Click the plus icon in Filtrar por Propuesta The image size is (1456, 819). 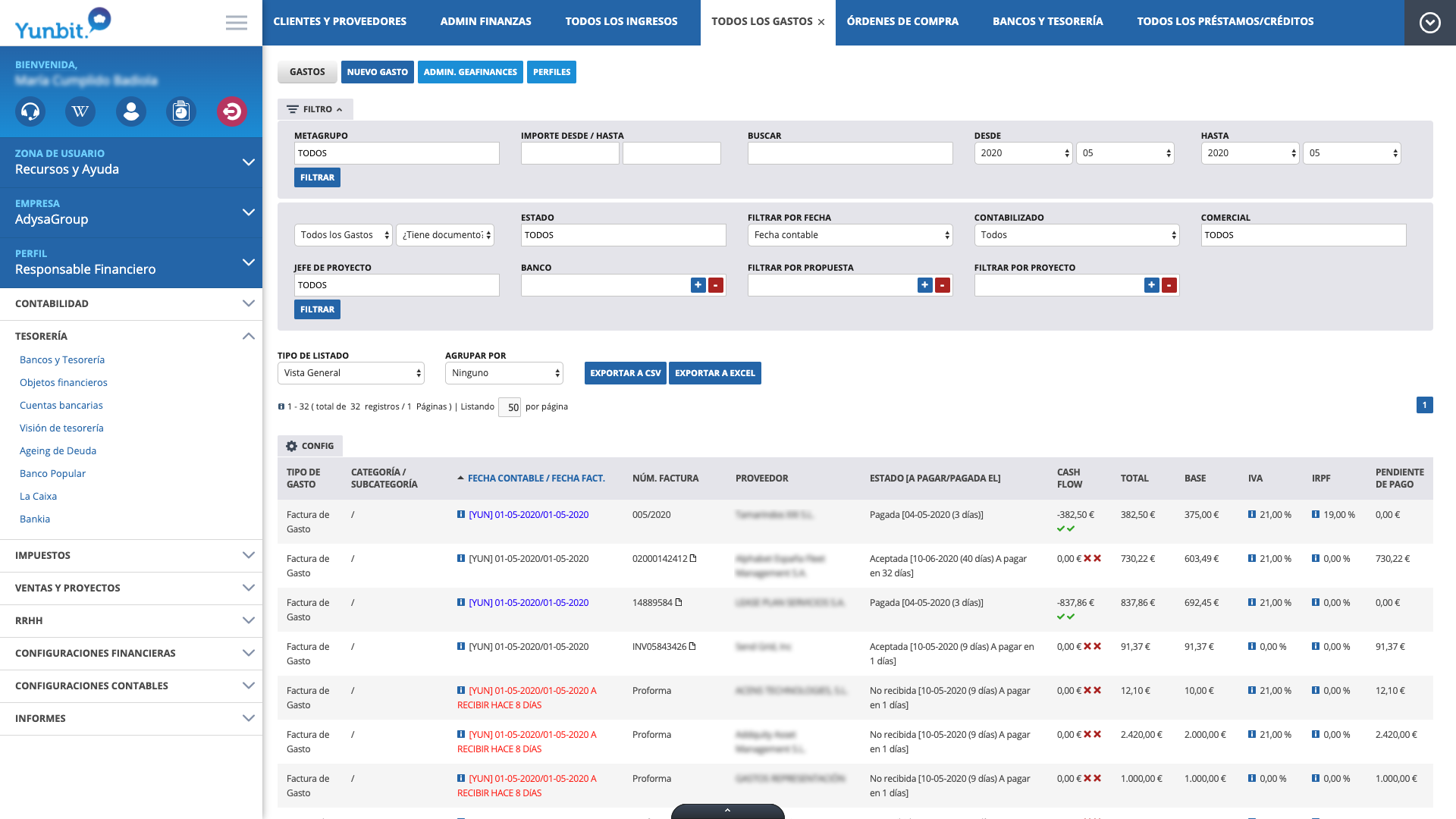coord(925,285)
